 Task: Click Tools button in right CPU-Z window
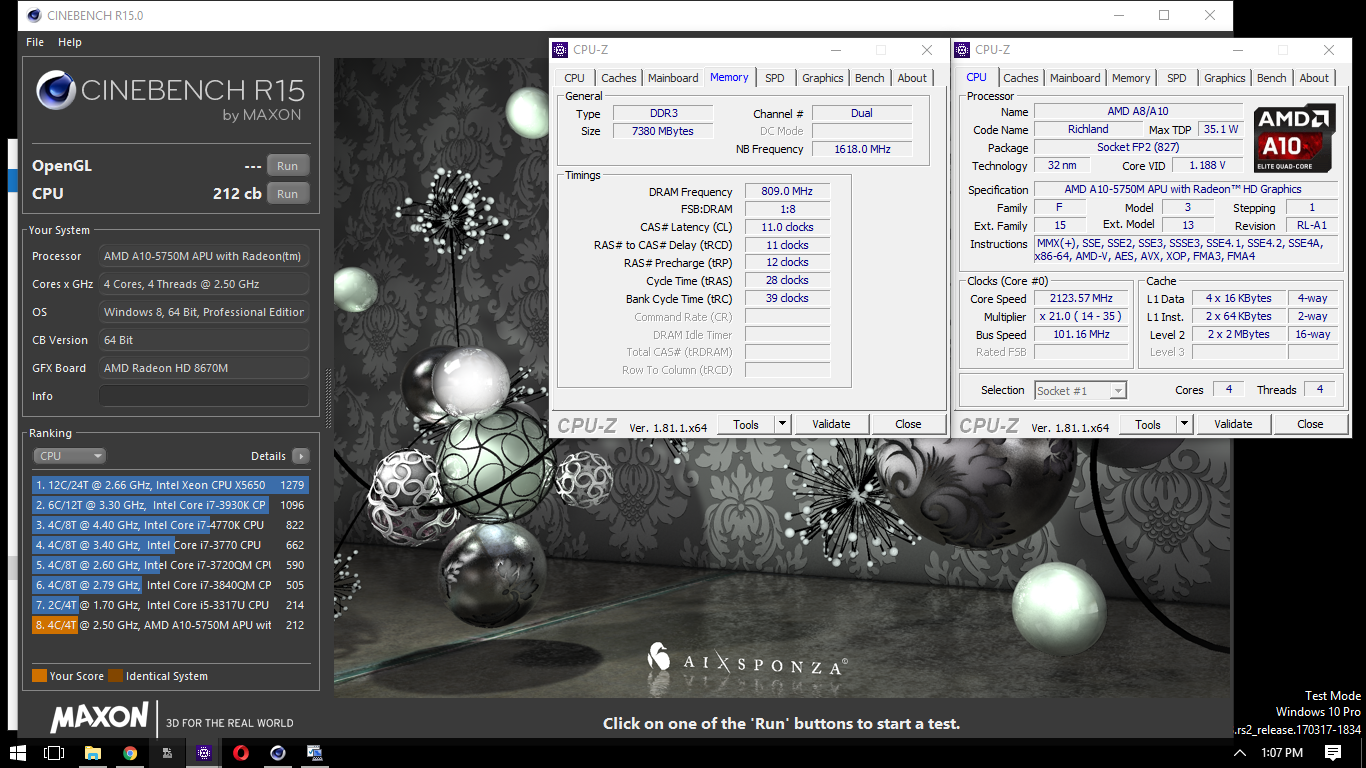click(x=1148, y=424)
